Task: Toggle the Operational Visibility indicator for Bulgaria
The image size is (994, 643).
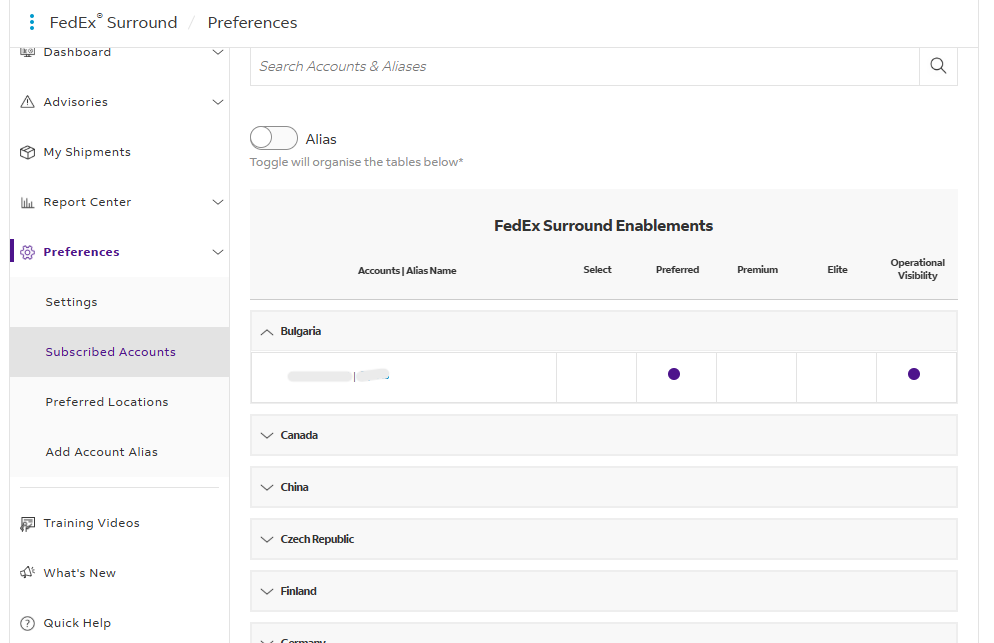Action: pyautogui.click(x=914, y=373)
